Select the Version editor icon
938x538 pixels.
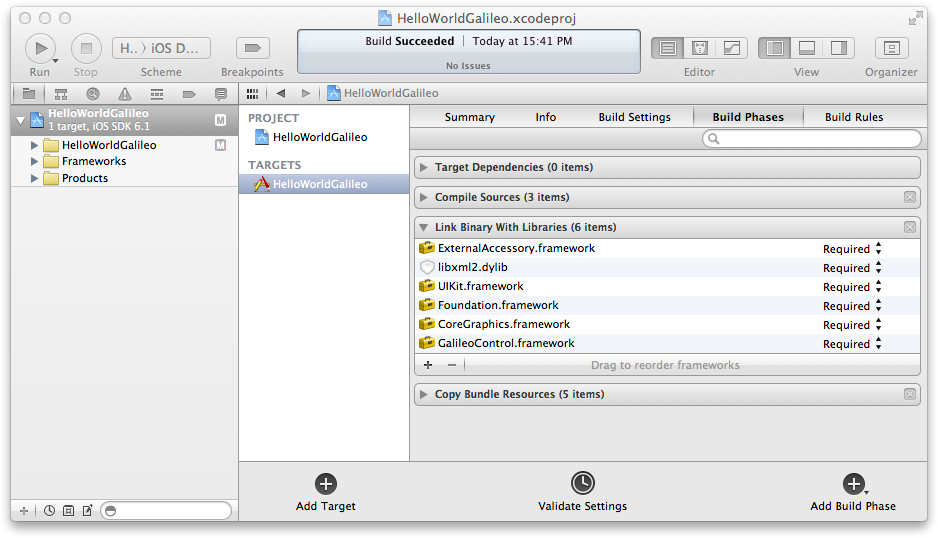point(732,48)
